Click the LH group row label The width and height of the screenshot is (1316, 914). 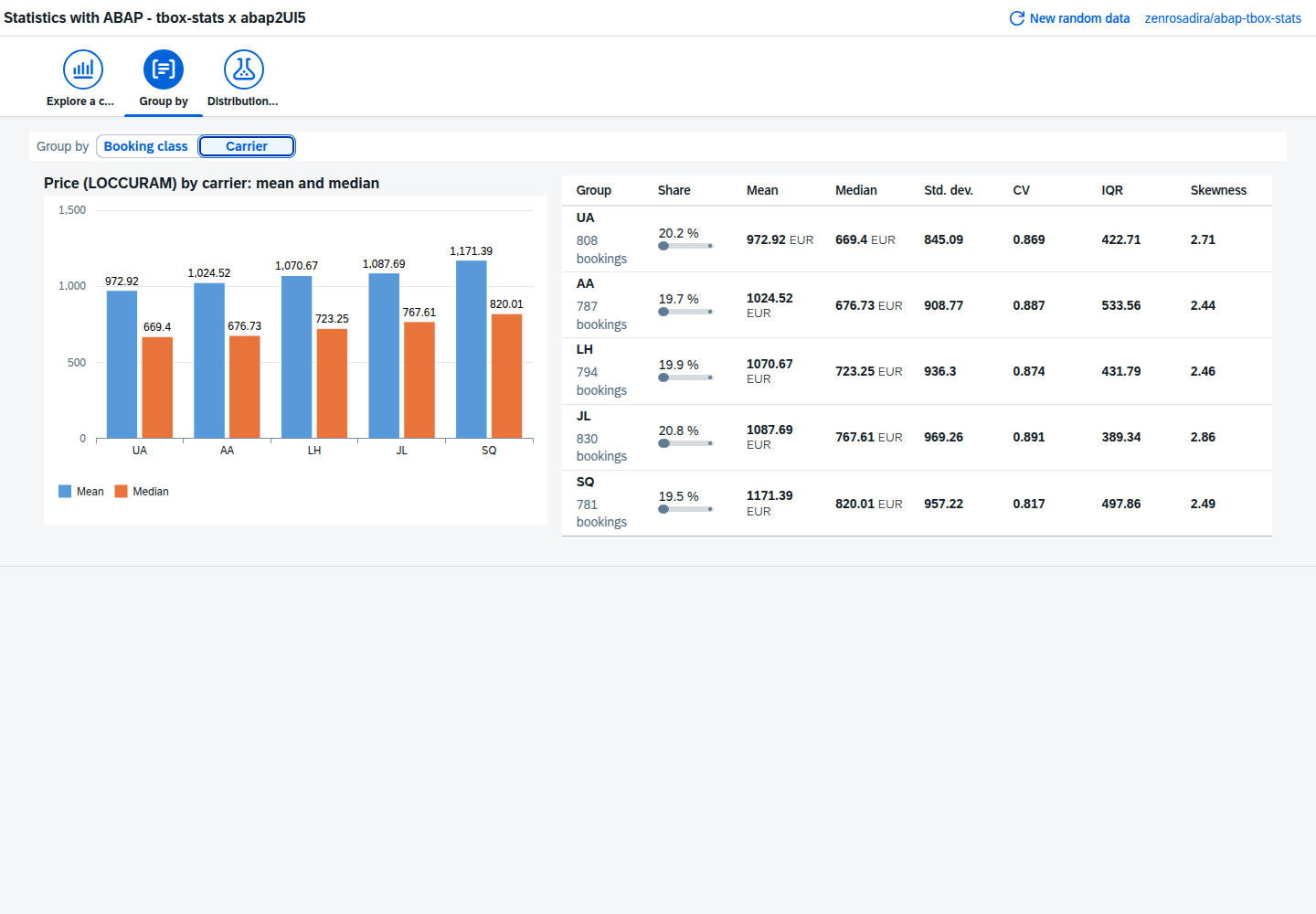(x=585, y=349)
